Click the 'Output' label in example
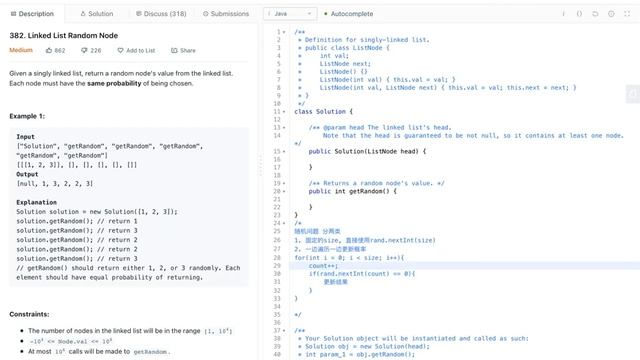Image resolution: width=640 pixels, height=360 pixels. [x=27, y=174]
